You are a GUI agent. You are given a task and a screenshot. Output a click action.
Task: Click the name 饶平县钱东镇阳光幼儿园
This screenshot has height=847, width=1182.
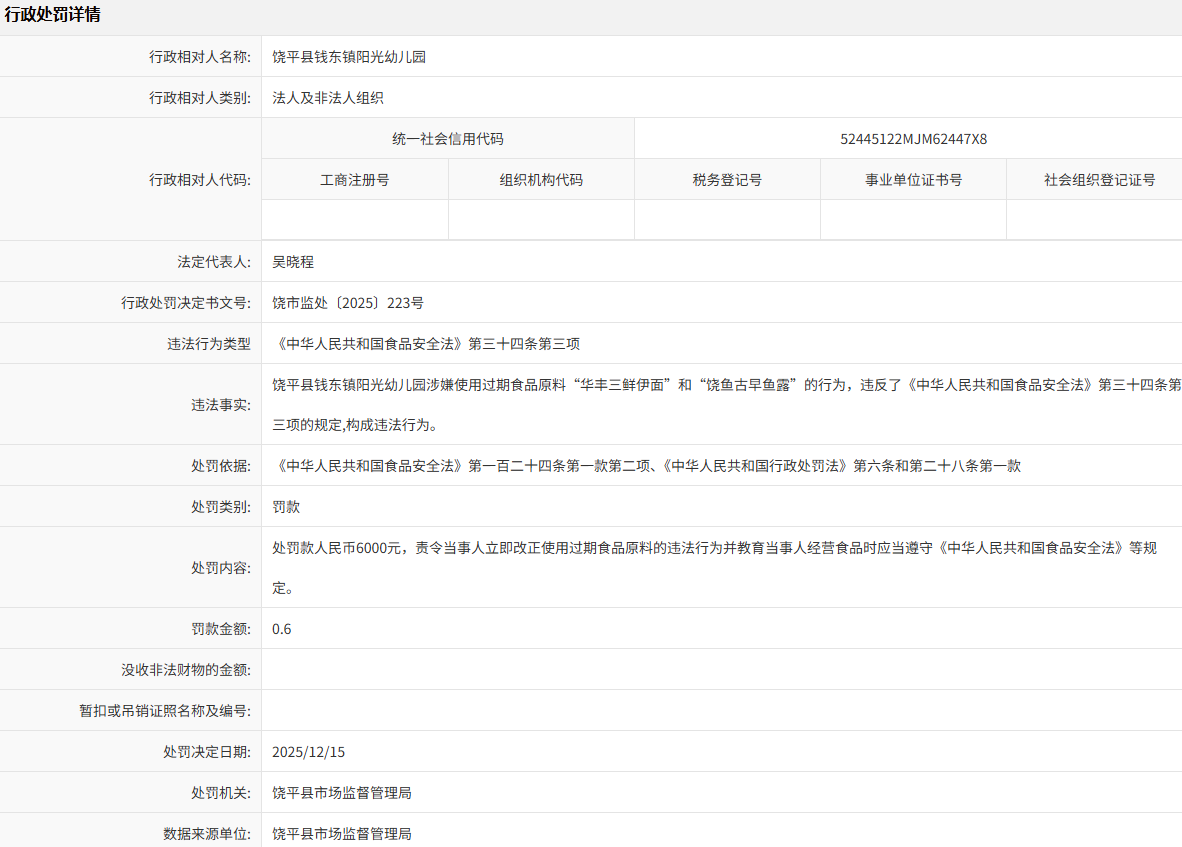pos(349,57)
